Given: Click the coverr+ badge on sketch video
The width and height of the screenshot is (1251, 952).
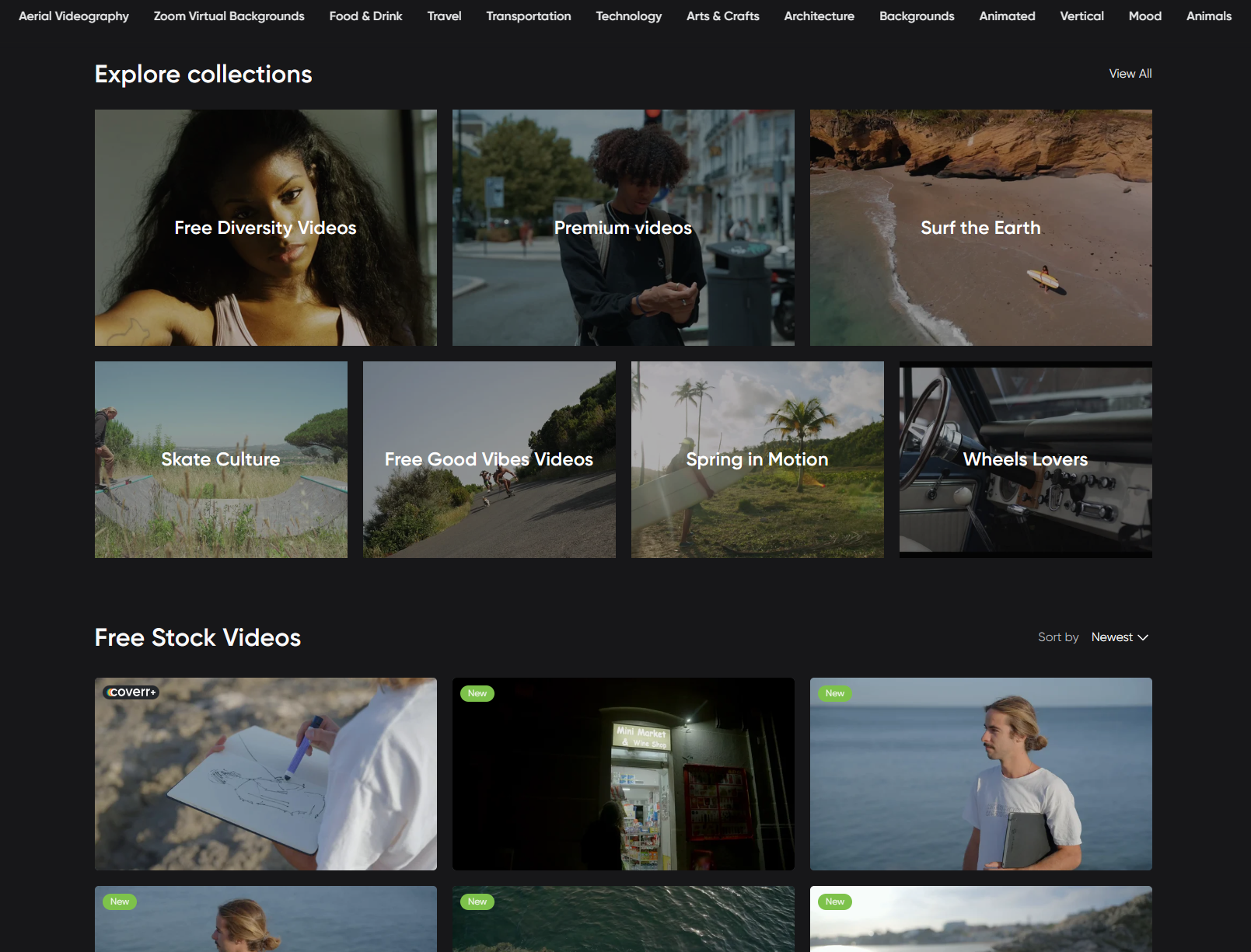Looking at the screenshot, I should 131,692.
